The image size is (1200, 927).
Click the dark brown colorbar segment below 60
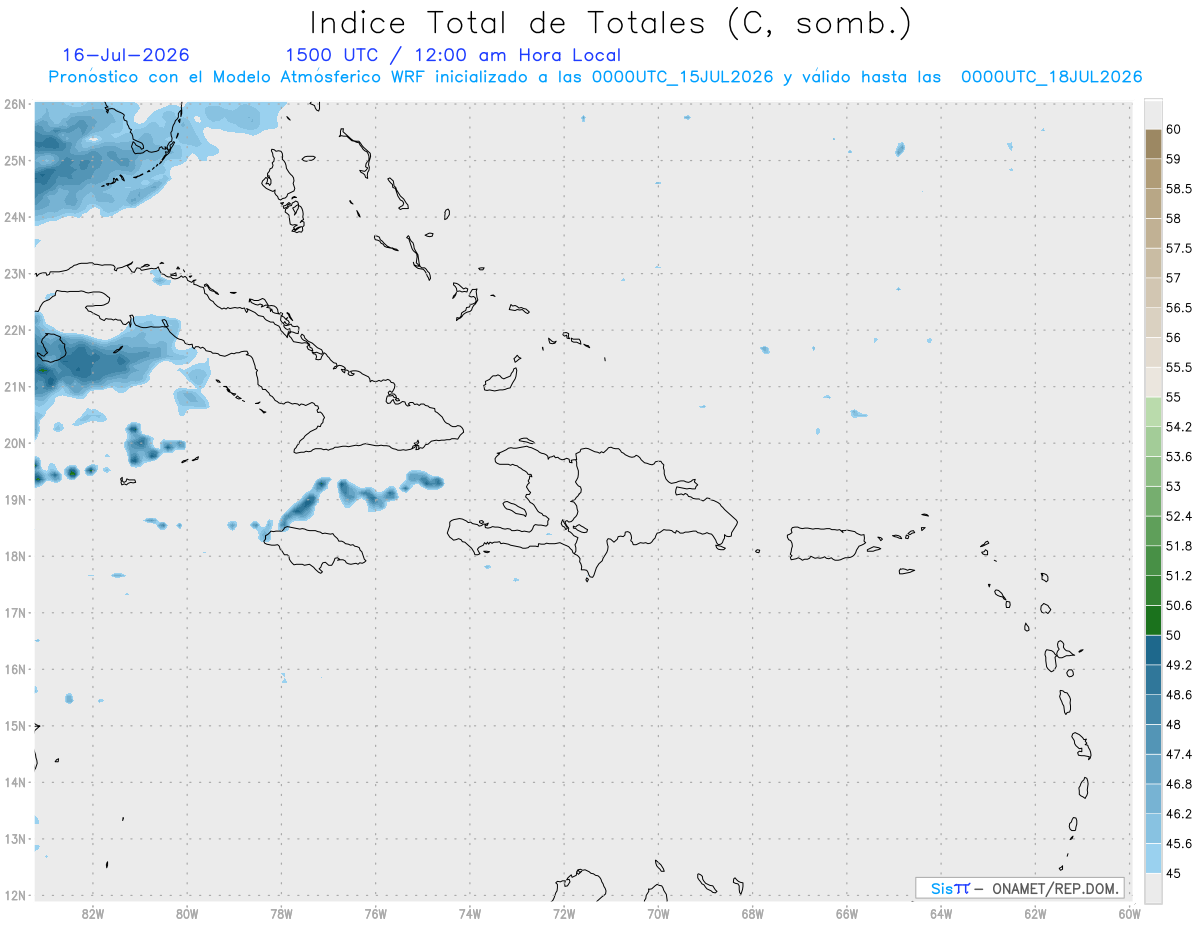[x=1153, y=143]
